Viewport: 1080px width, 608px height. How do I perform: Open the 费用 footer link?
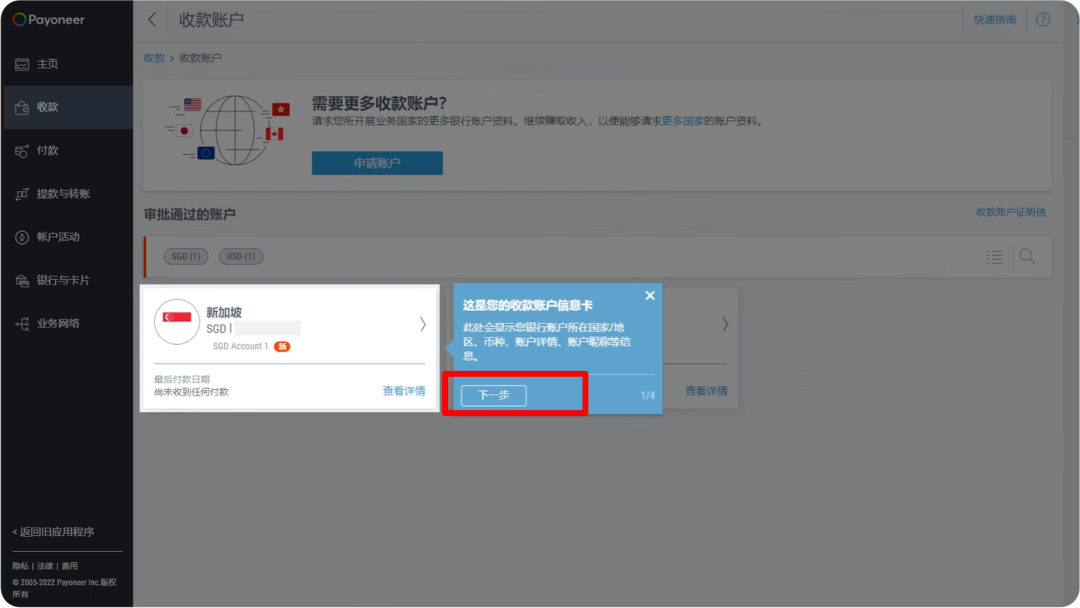tap(70, 566)
